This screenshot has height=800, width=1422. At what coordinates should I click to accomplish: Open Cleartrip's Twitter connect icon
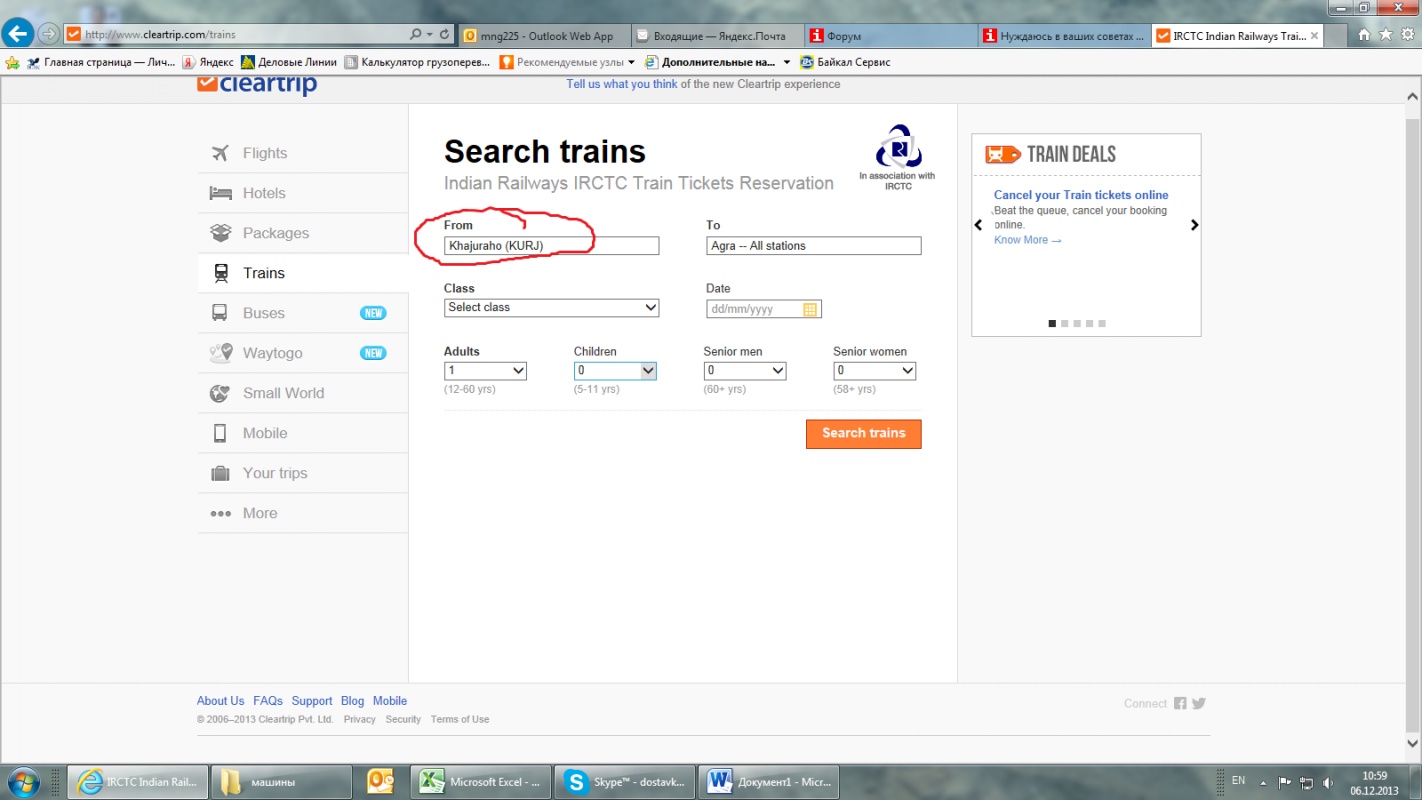pos(1199,703)
